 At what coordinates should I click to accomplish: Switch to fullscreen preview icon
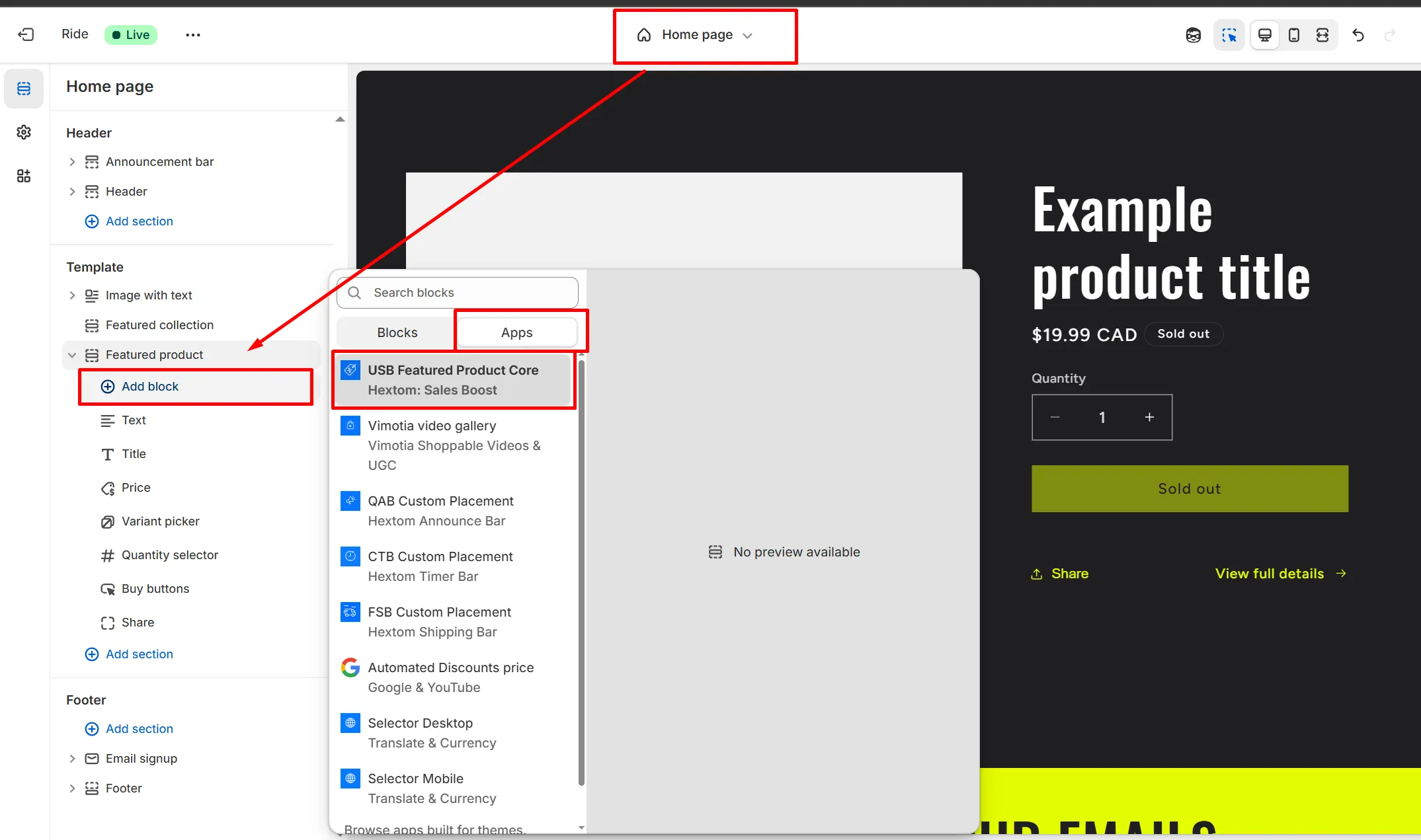pos(1322,35)
